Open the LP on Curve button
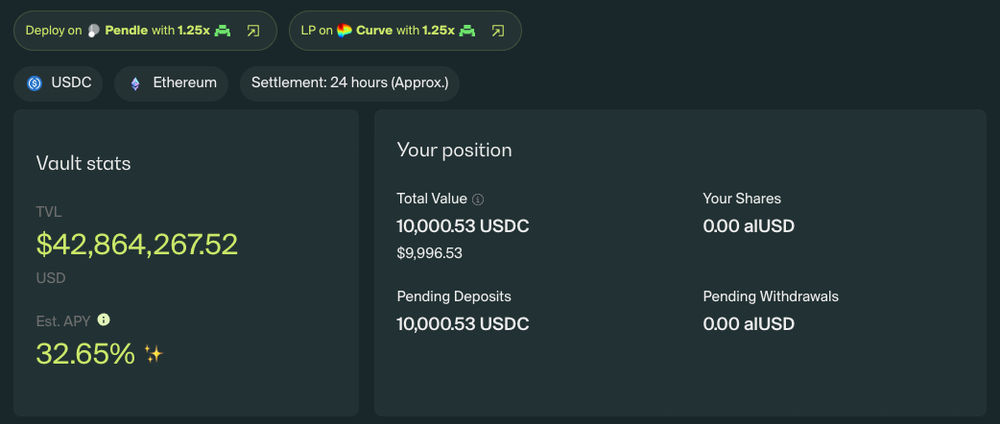Image resolution: width=1000 pixels, height=424 pixels. (x=405, y=31)
